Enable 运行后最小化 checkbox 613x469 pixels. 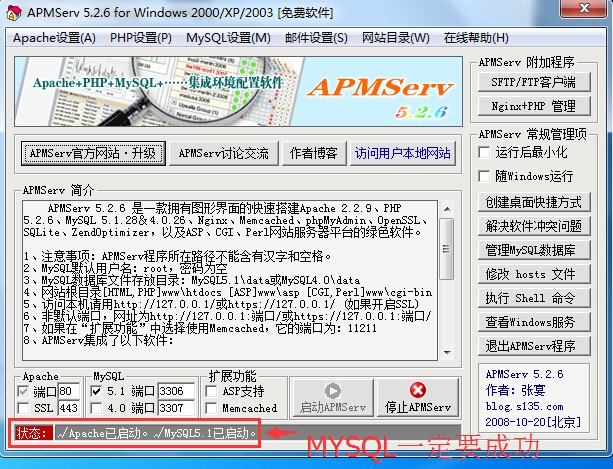click(x=484, y=152)
